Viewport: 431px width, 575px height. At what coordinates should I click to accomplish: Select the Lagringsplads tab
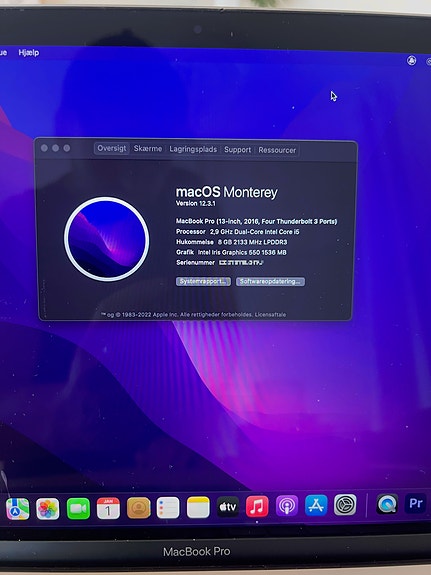click(193, 149)
